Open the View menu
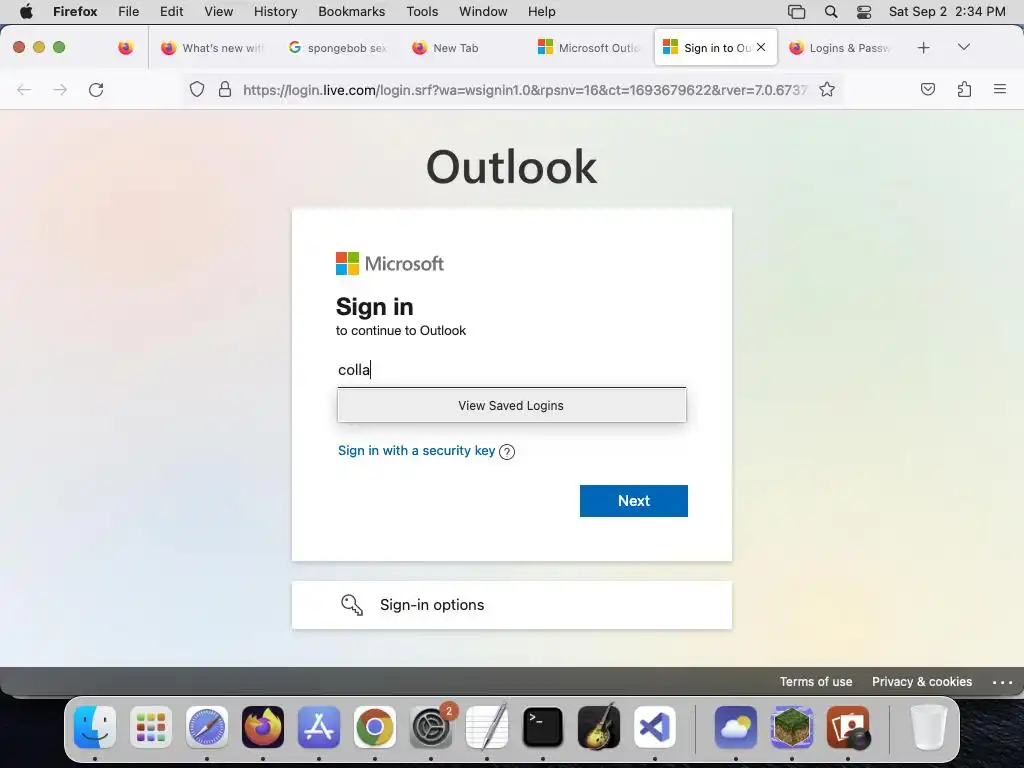Viewport: 1024px width, 768px height. (219, 11)
